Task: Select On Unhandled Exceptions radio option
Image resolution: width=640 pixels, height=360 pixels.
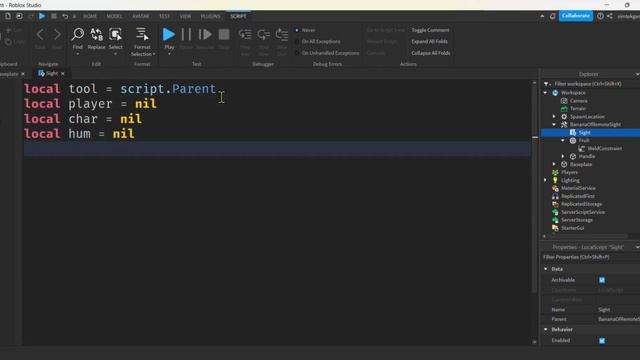Action: click(x=297, y=53)
